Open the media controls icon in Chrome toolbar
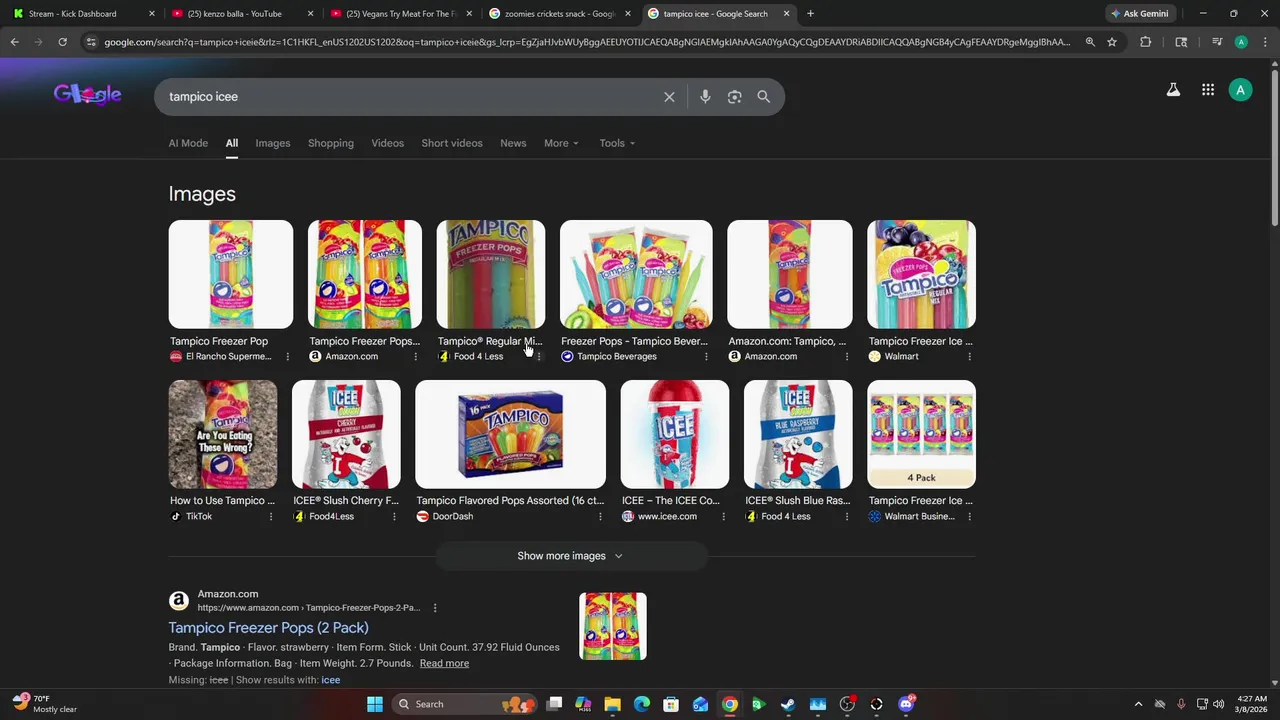This screenshot has width=1280, height=720. [1217, 42]
